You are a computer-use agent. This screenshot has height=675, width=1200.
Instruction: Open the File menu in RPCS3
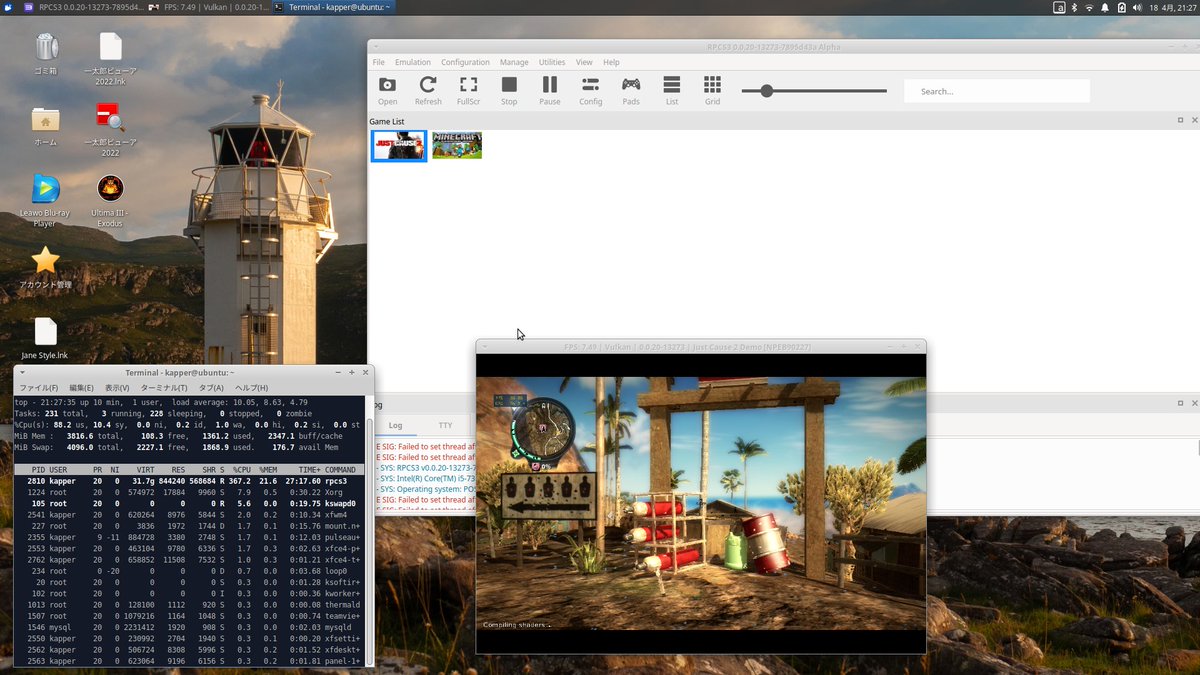click(379, 62)
